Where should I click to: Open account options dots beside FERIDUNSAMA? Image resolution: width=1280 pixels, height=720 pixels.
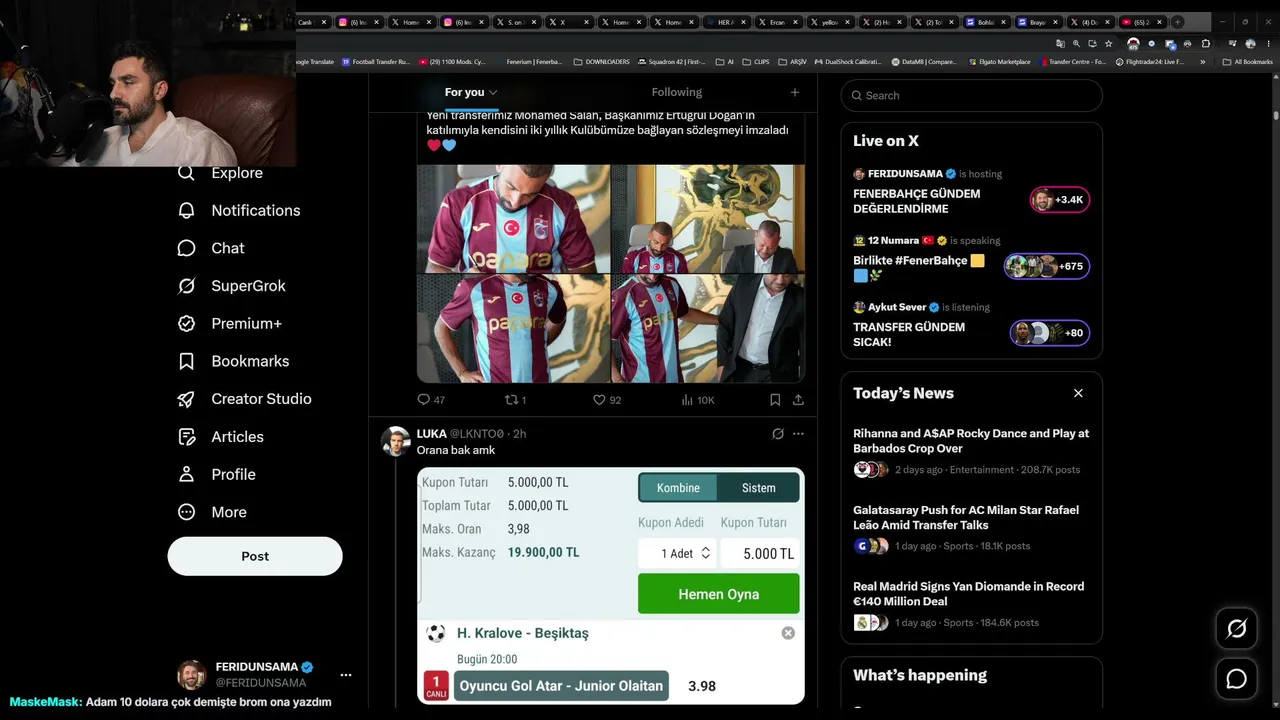pos(346,675)
